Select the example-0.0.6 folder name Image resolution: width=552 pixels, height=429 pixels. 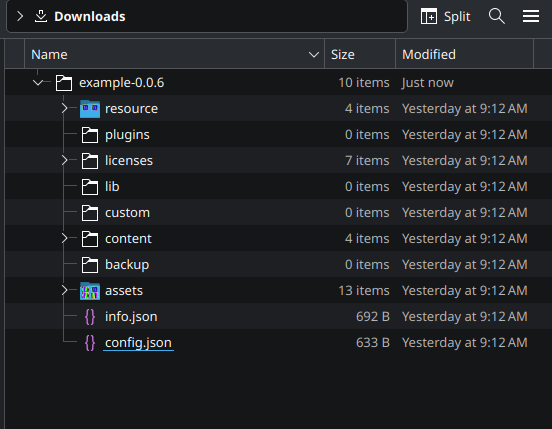click(x=121, y=83)
